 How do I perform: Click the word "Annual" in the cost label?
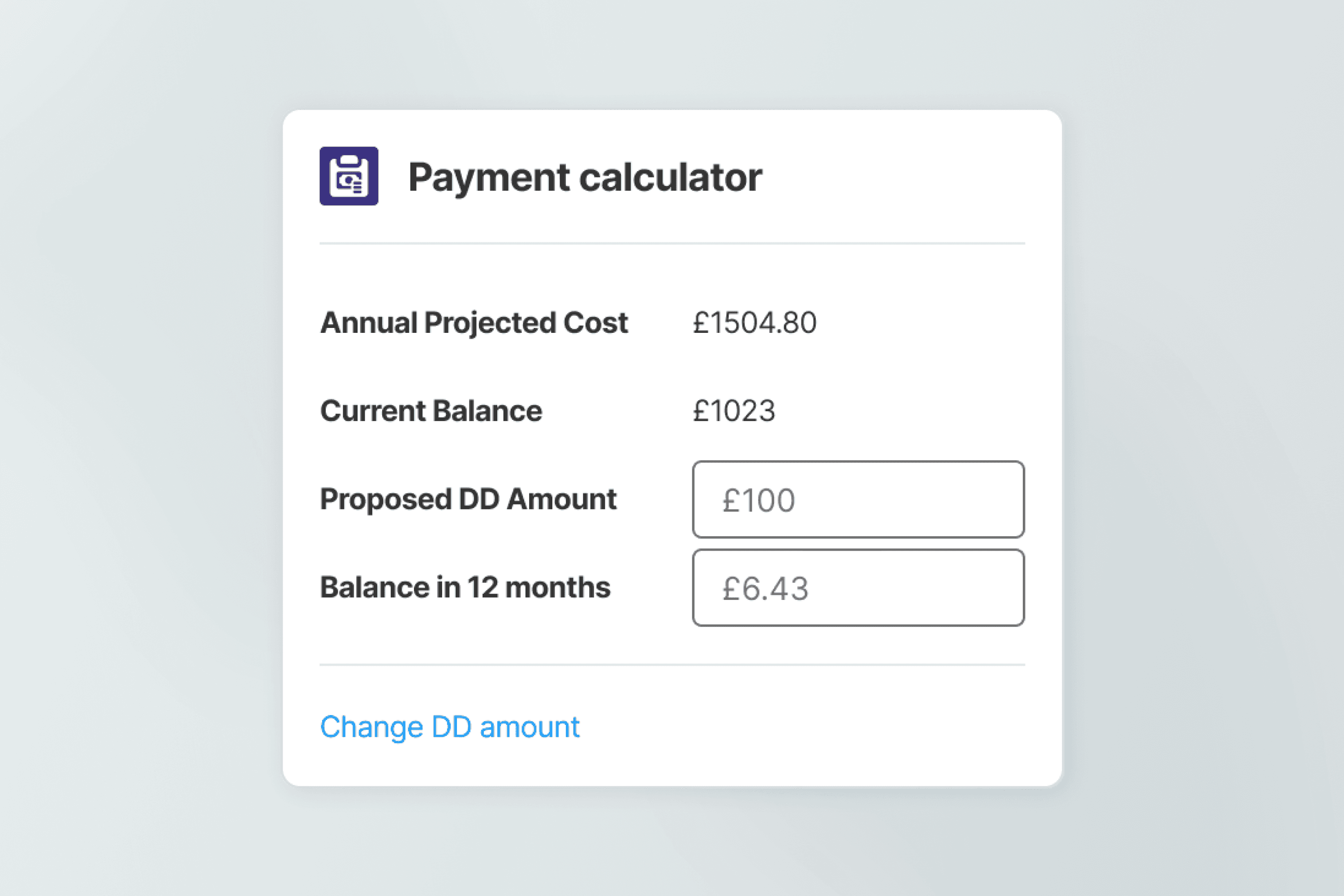[369, 323]
